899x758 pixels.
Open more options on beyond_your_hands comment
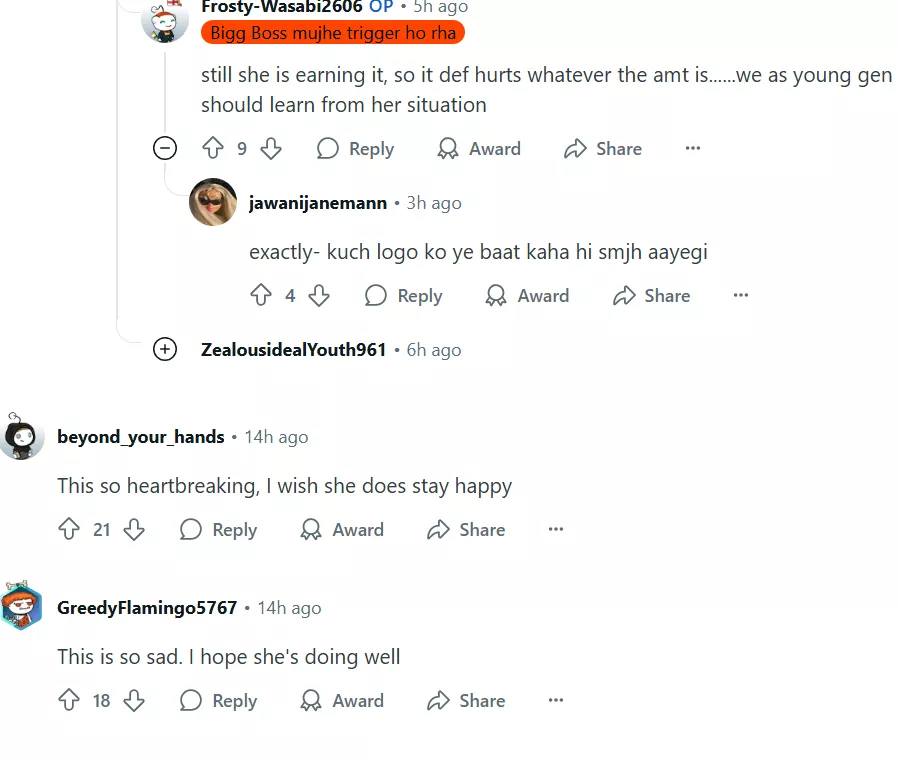click(x=556, y=530)
